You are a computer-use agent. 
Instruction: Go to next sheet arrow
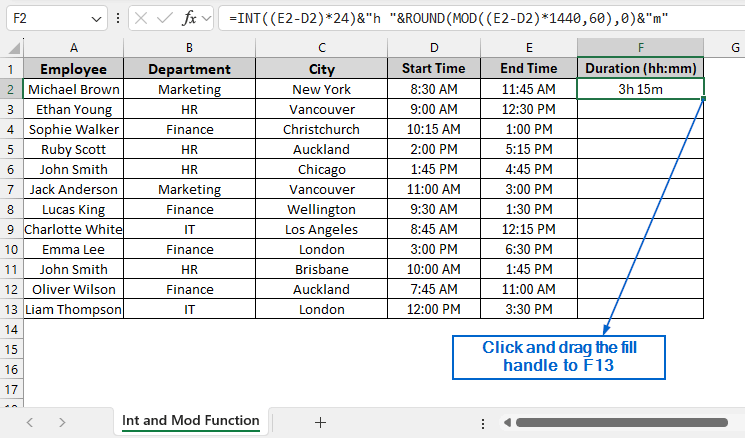click(x=62, y=422)
